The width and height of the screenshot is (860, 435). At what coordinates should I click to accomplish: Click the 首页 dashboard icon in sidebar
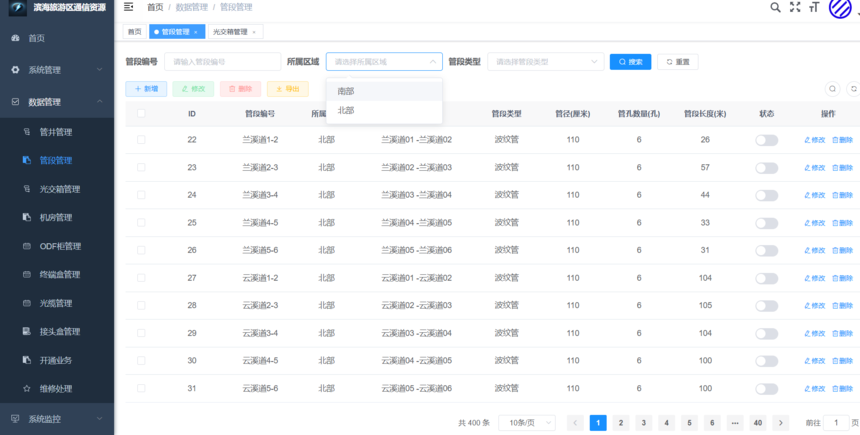click(15, 38)
